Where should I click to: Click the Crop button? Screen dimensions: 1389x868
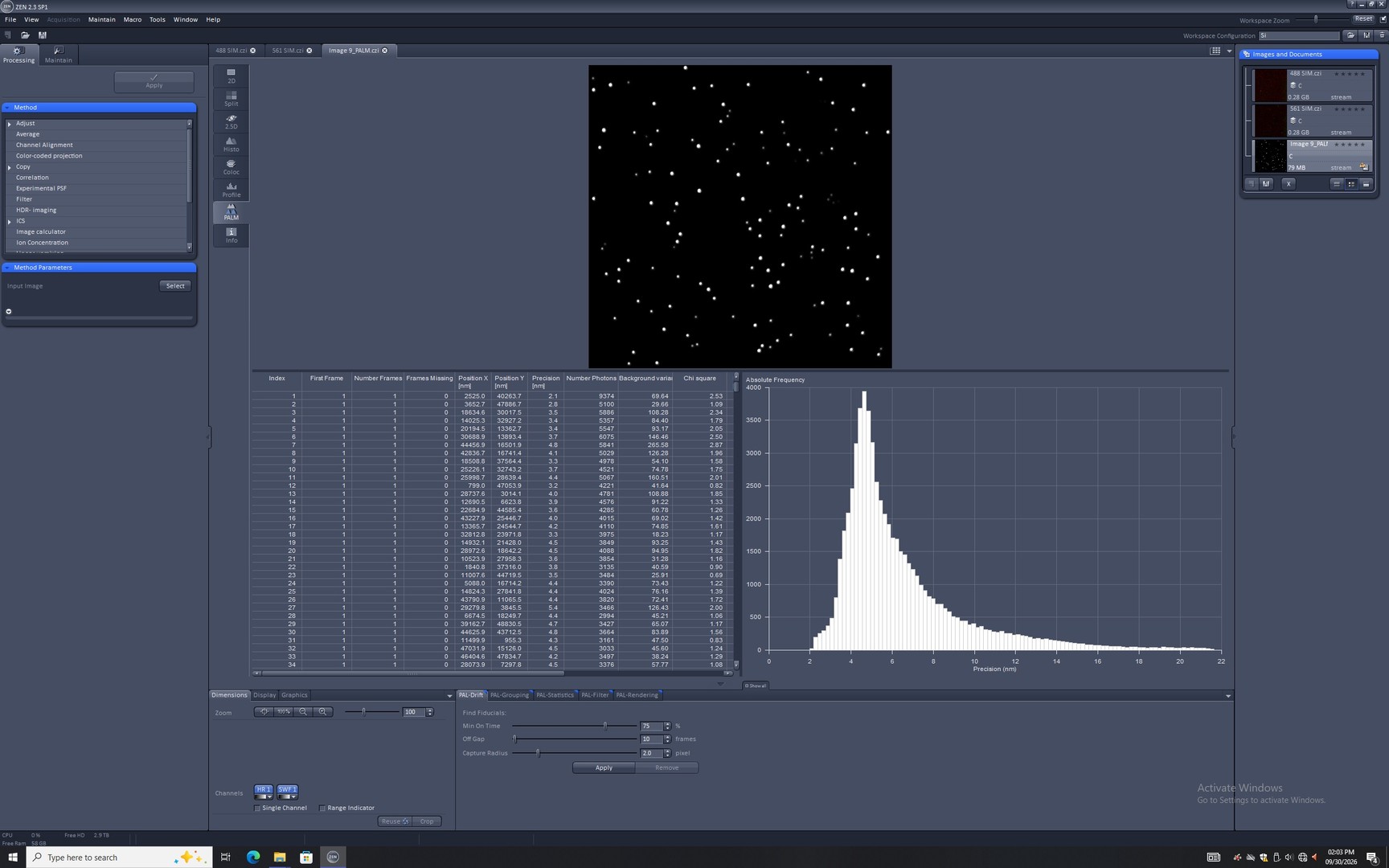coord(427,821)
